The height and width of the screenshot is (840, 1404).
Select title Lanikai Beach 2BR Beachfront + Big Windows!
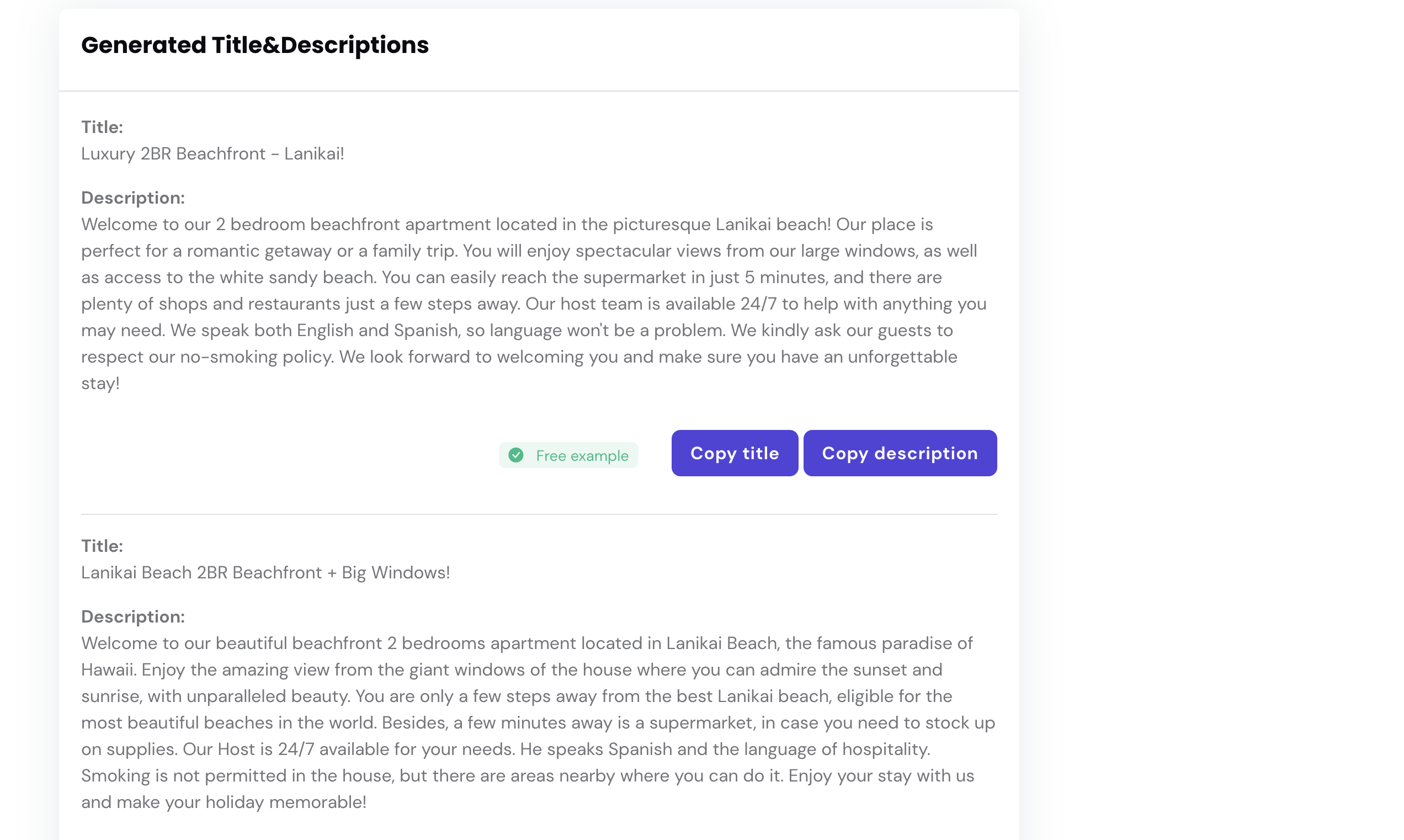pos(265,573)
